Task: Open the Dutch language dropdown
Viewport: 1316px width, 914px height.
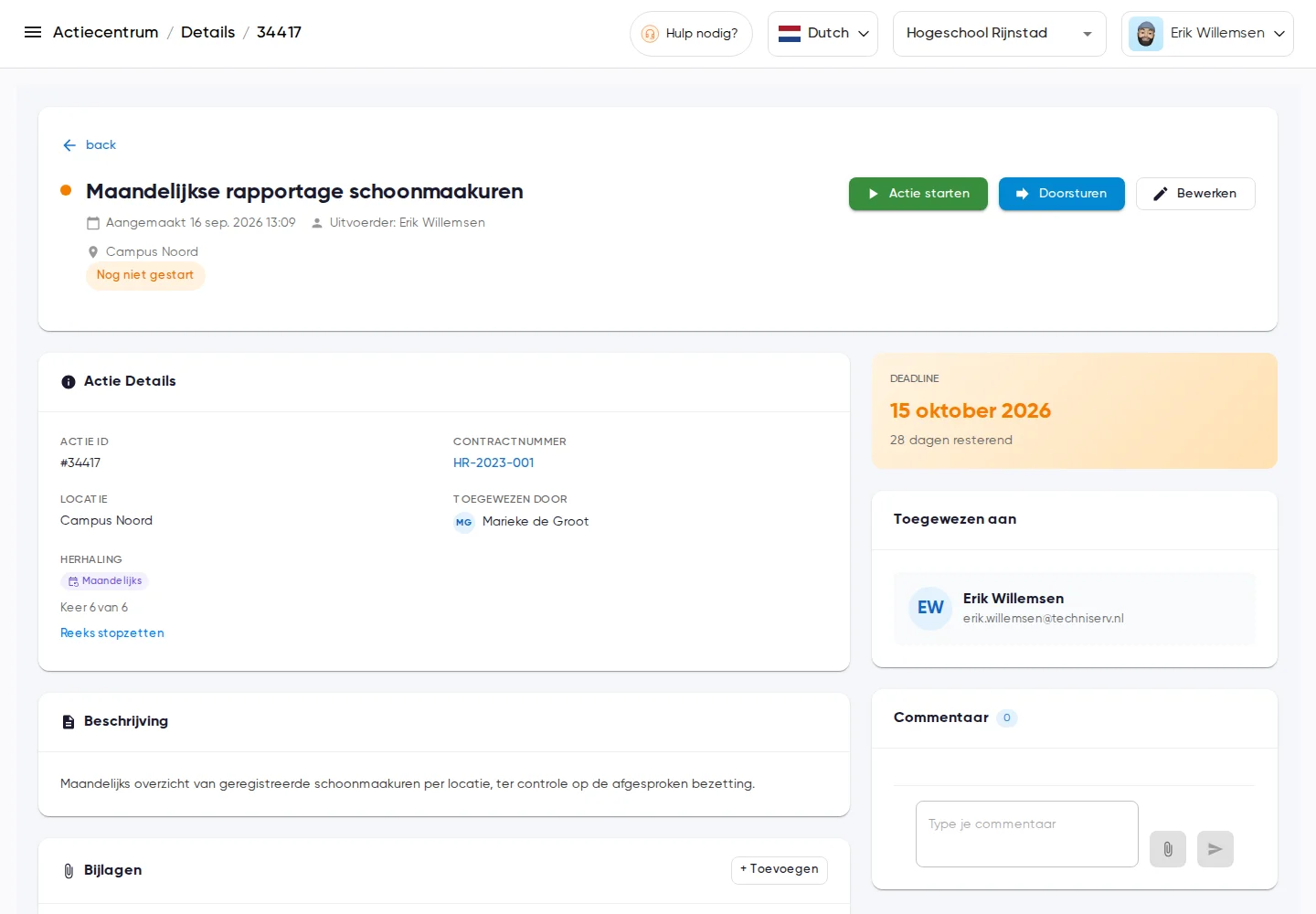Action: pyautogui.click(x=822, y=34)
